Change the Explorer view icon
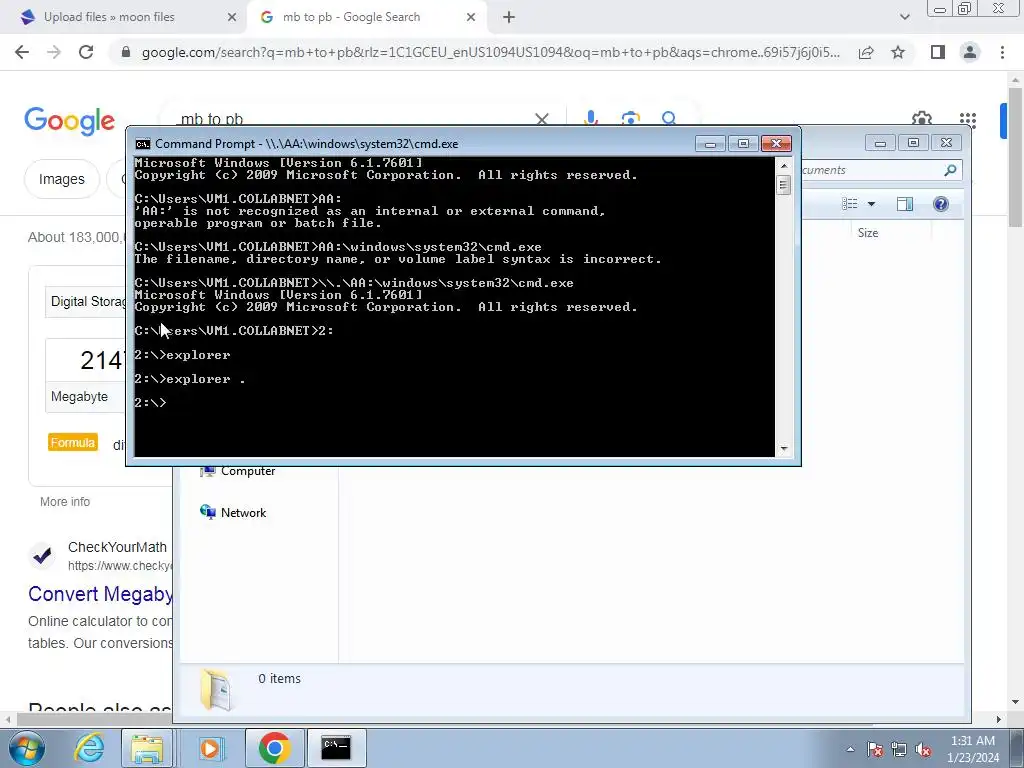The image size is (1024, 768). (850, 204)
